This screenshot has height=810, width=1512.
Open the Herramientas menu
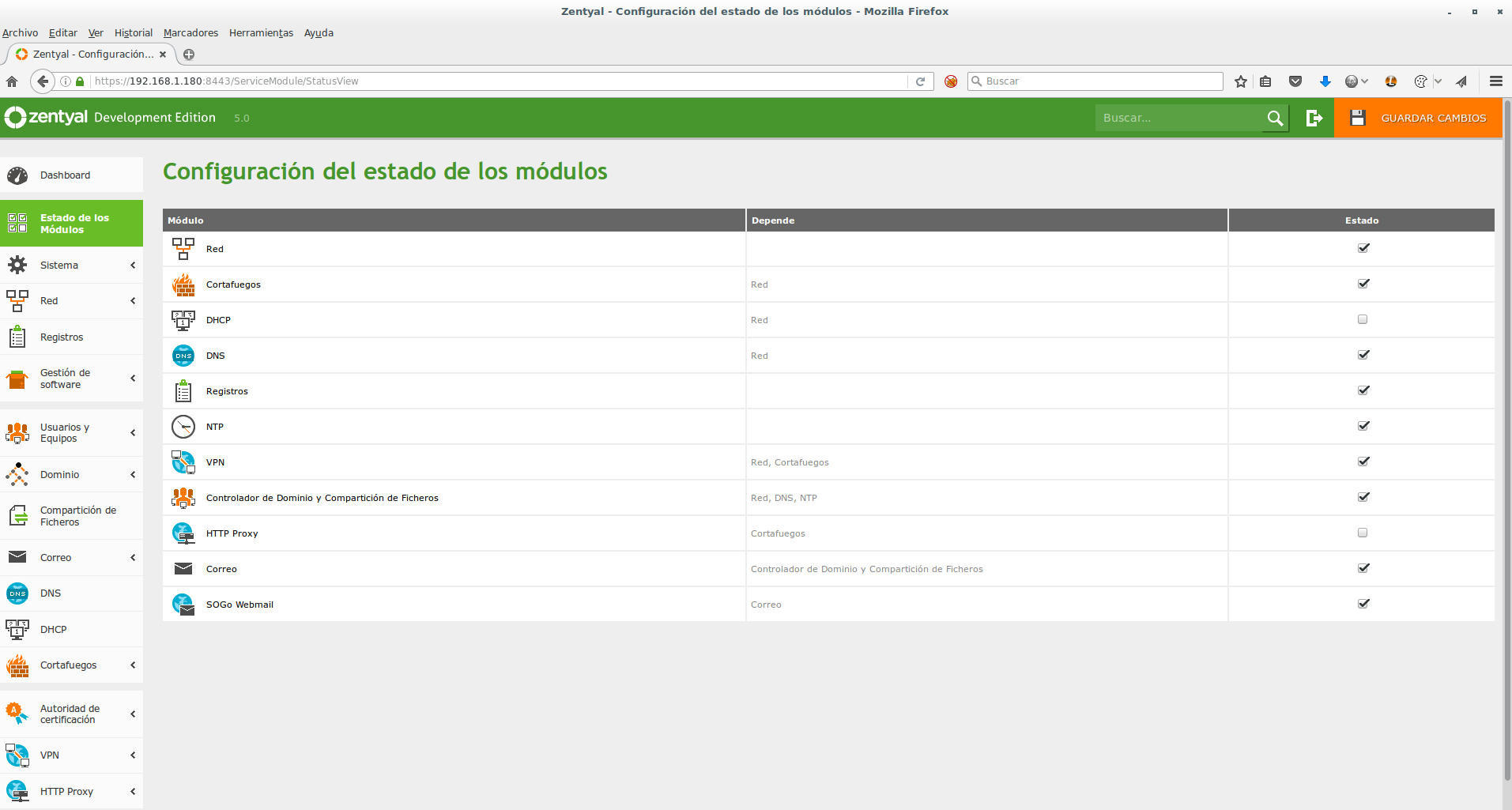coord(261,33)
